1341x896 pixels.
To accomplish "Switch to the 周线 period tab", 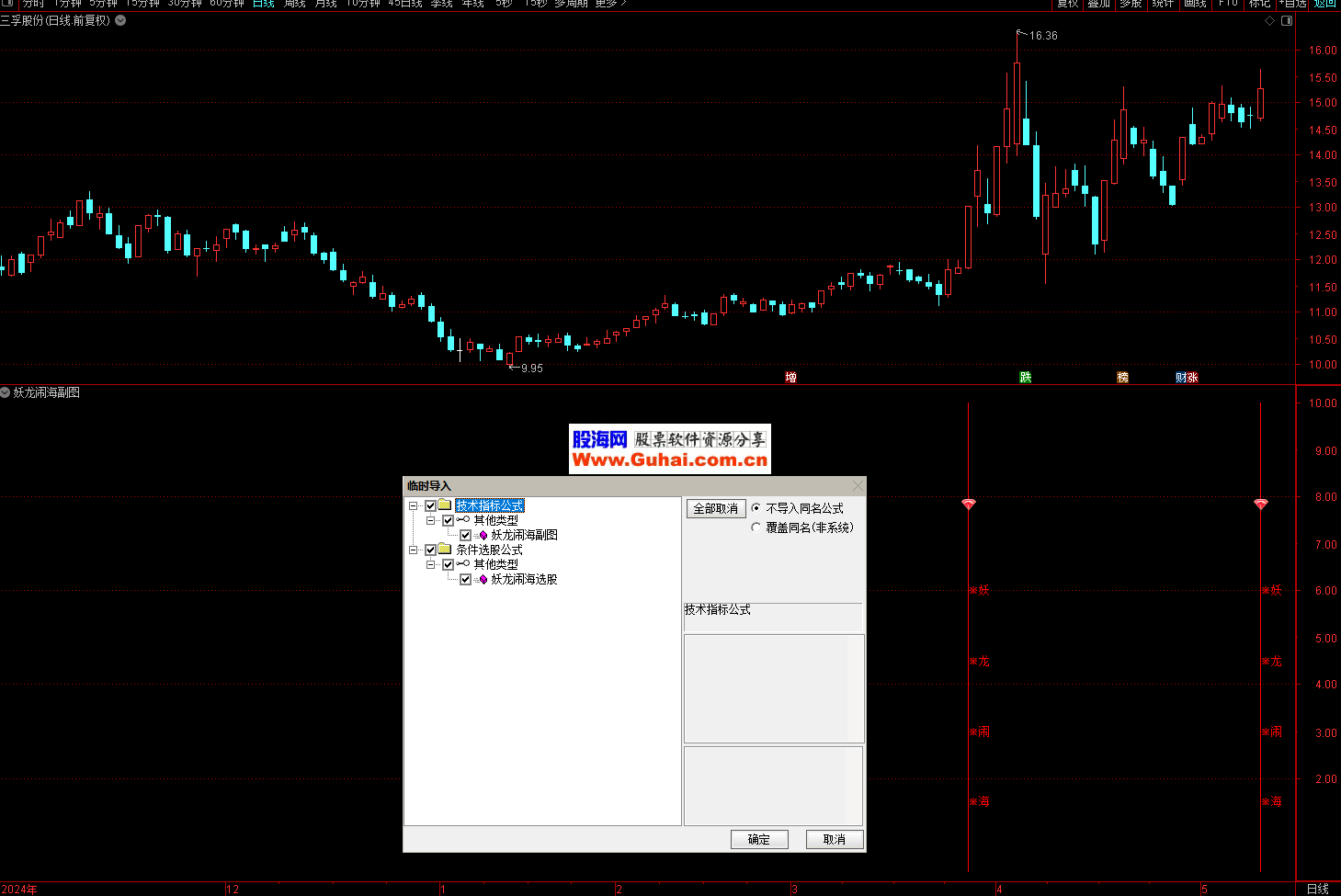I will tap(294, 4).
